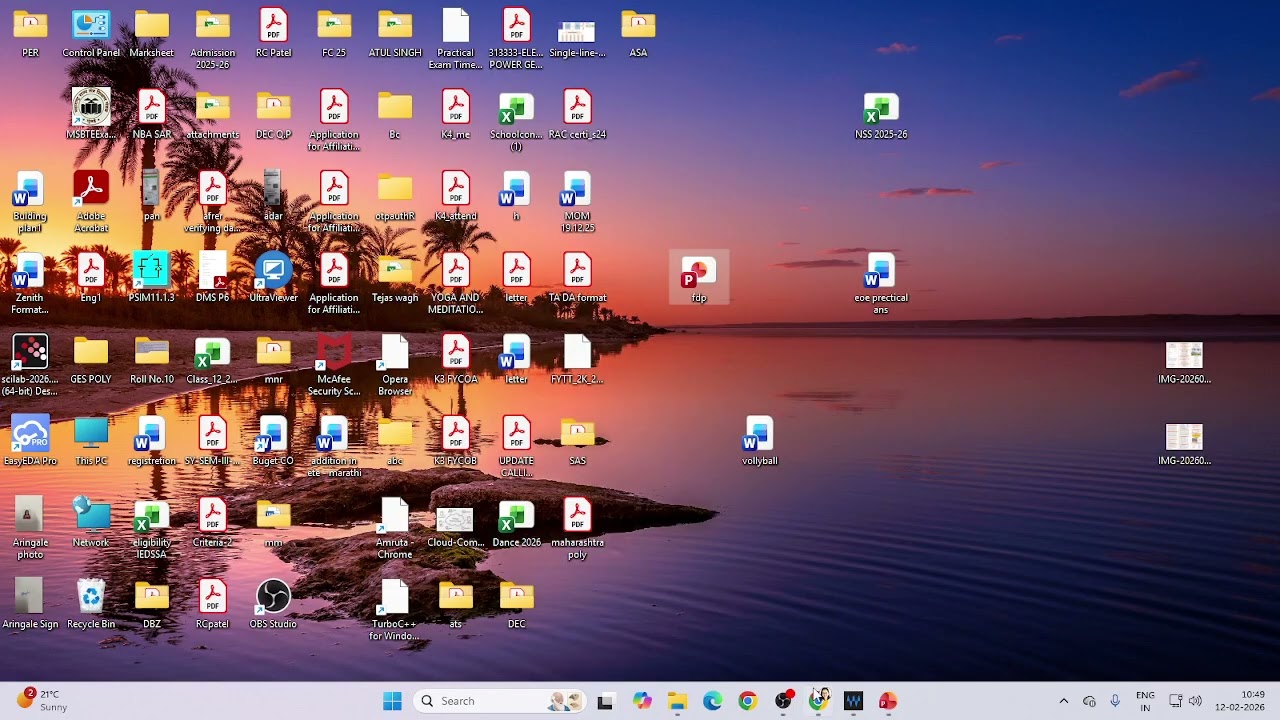
Task: Select the RC Patel PDF file
Action: 273,34
